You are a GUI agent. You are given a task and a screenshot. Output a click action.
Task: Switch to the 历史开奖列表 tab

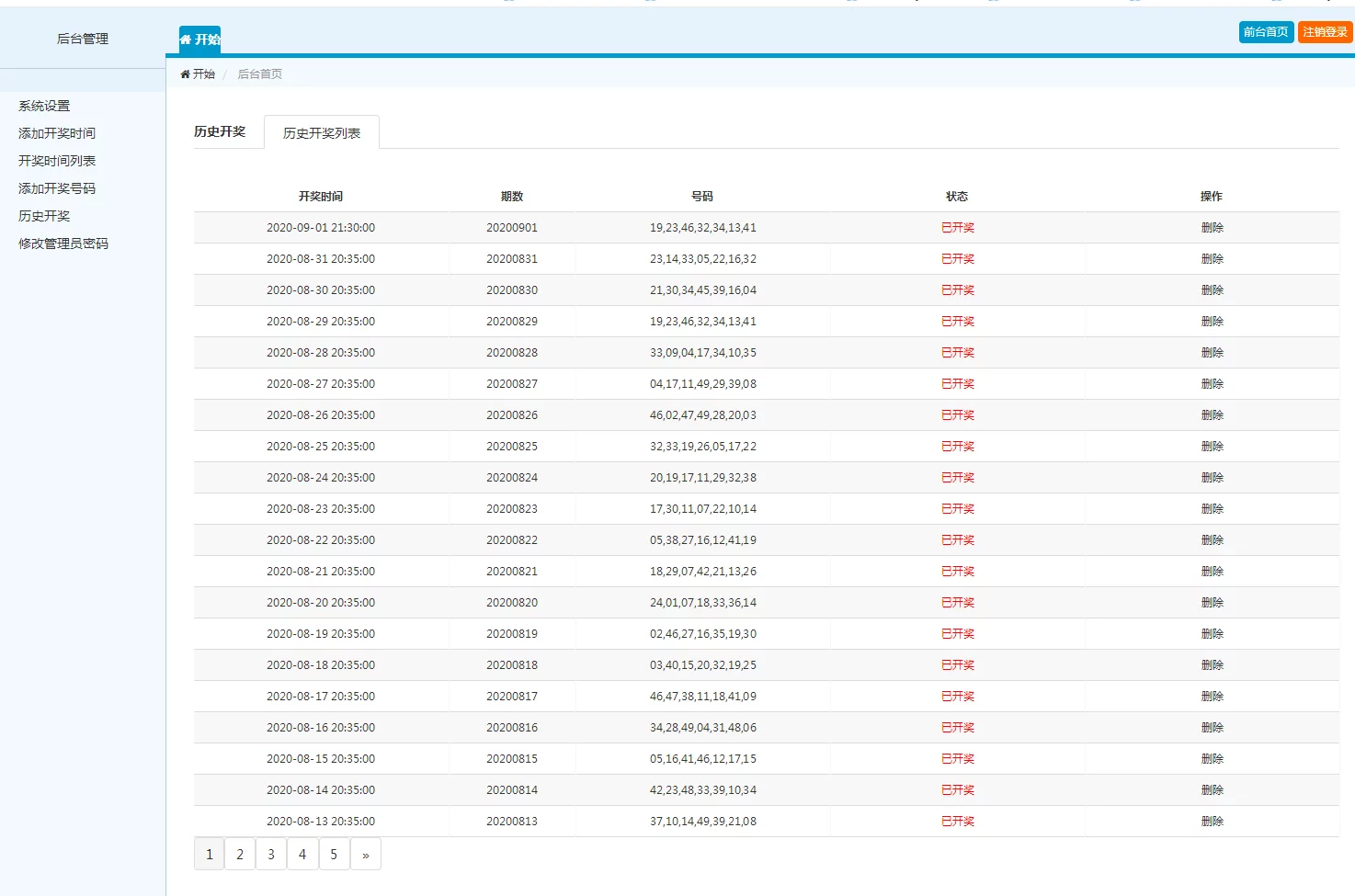click(x=321, y=133)
